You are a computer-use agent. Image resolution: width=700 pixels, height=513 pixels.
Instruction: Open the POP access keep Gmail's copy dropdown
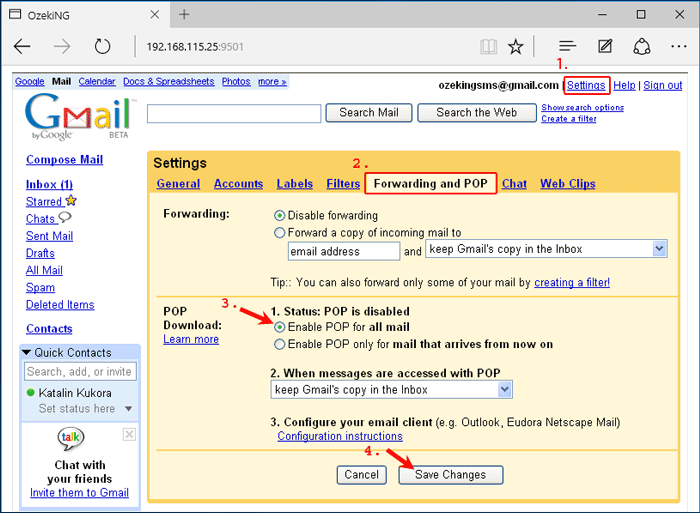pos(391,390)
